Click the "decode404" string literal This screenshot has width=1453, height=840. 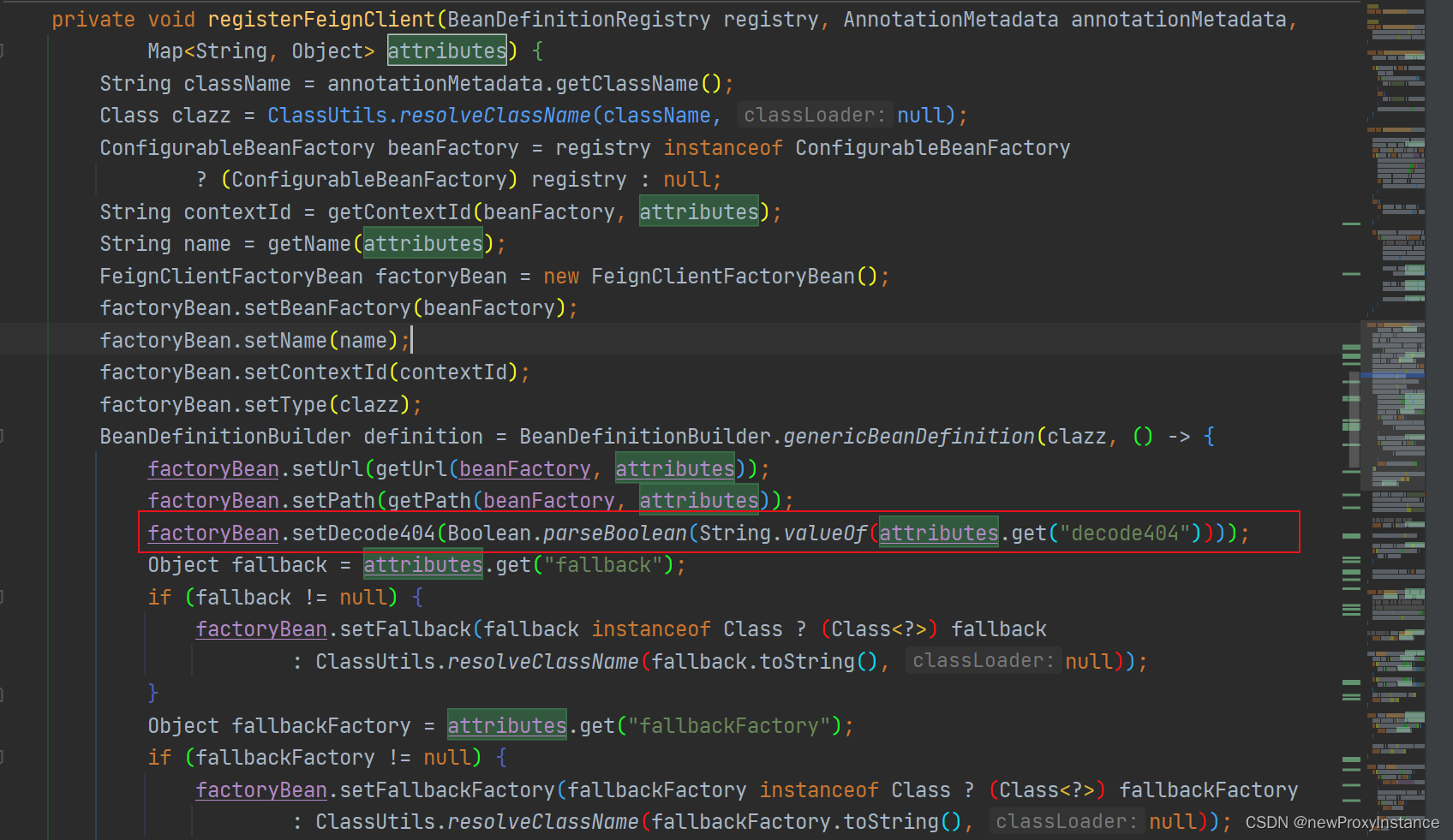[1125, 533]
